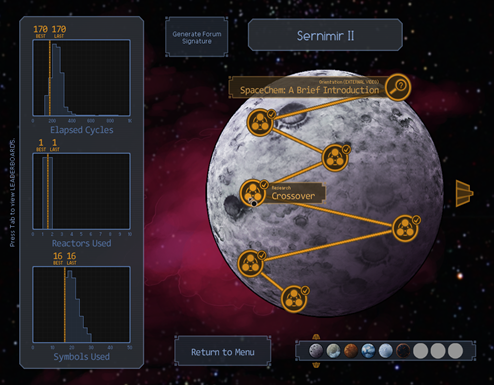The height and width of the screenshot is (385, 494).
Task: Select the second-to-last level node in the path
Action: 250,263
